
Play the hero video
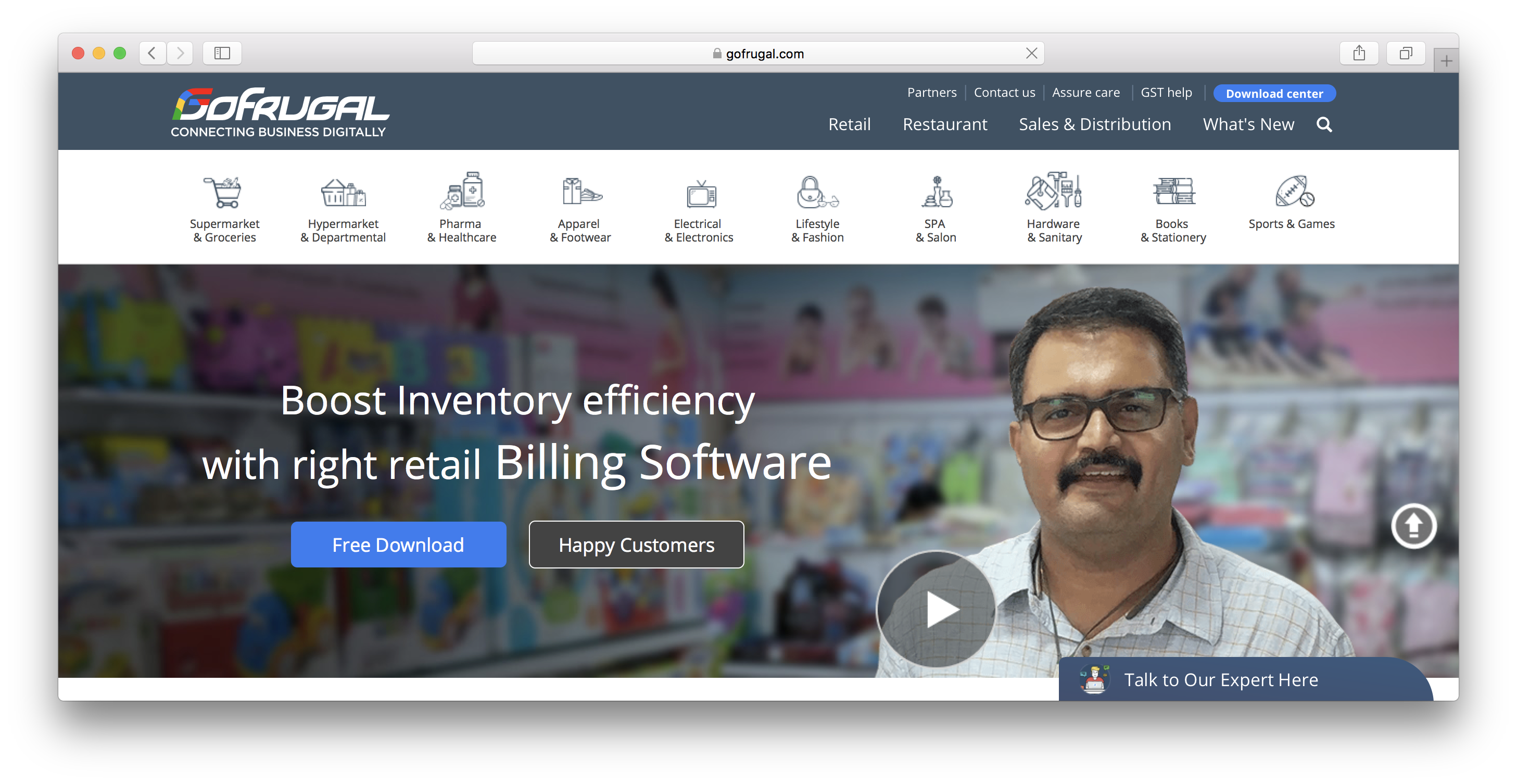[936, 609]
